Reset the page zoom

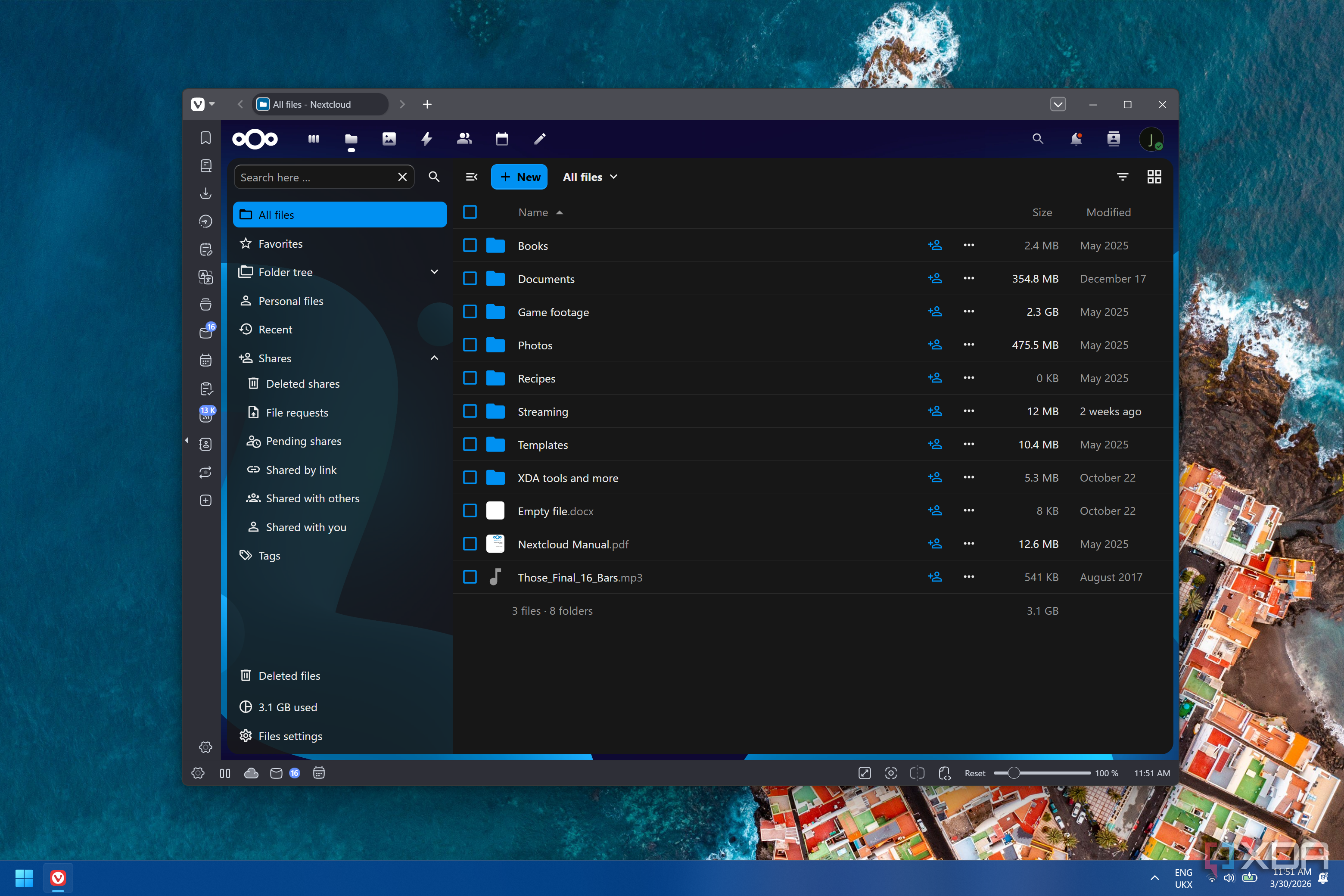pyautogui.click(x=975, y=773)
